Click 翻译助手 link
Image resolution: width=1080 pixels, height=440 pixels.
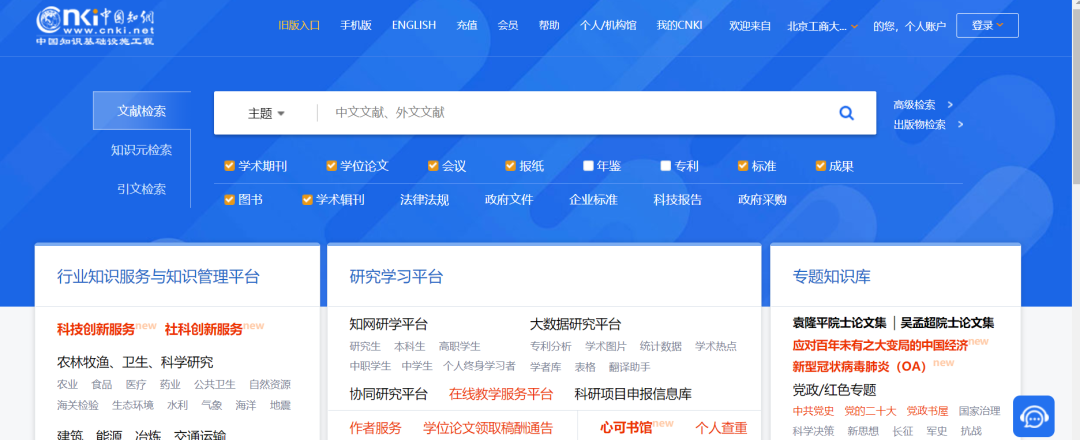630,367
